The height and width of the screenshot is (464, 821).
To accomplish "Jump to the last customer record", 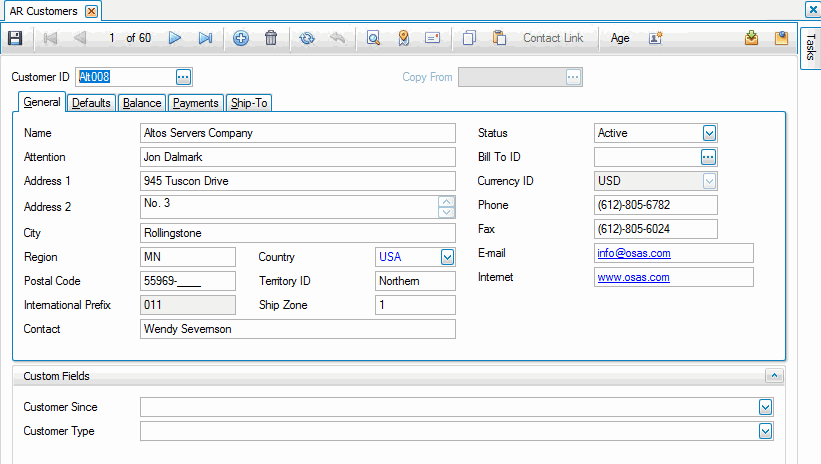I will tap(205, 38).
